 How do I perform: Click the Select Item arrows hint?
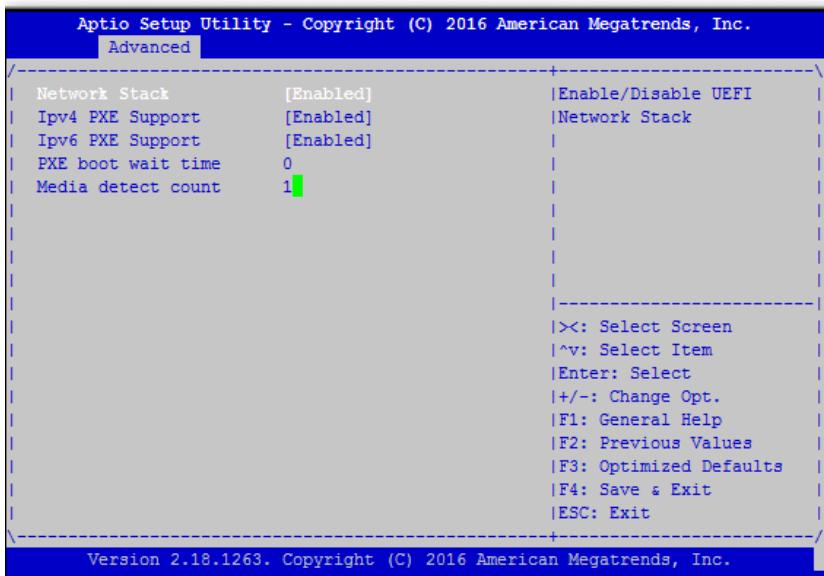click(635, 350)
